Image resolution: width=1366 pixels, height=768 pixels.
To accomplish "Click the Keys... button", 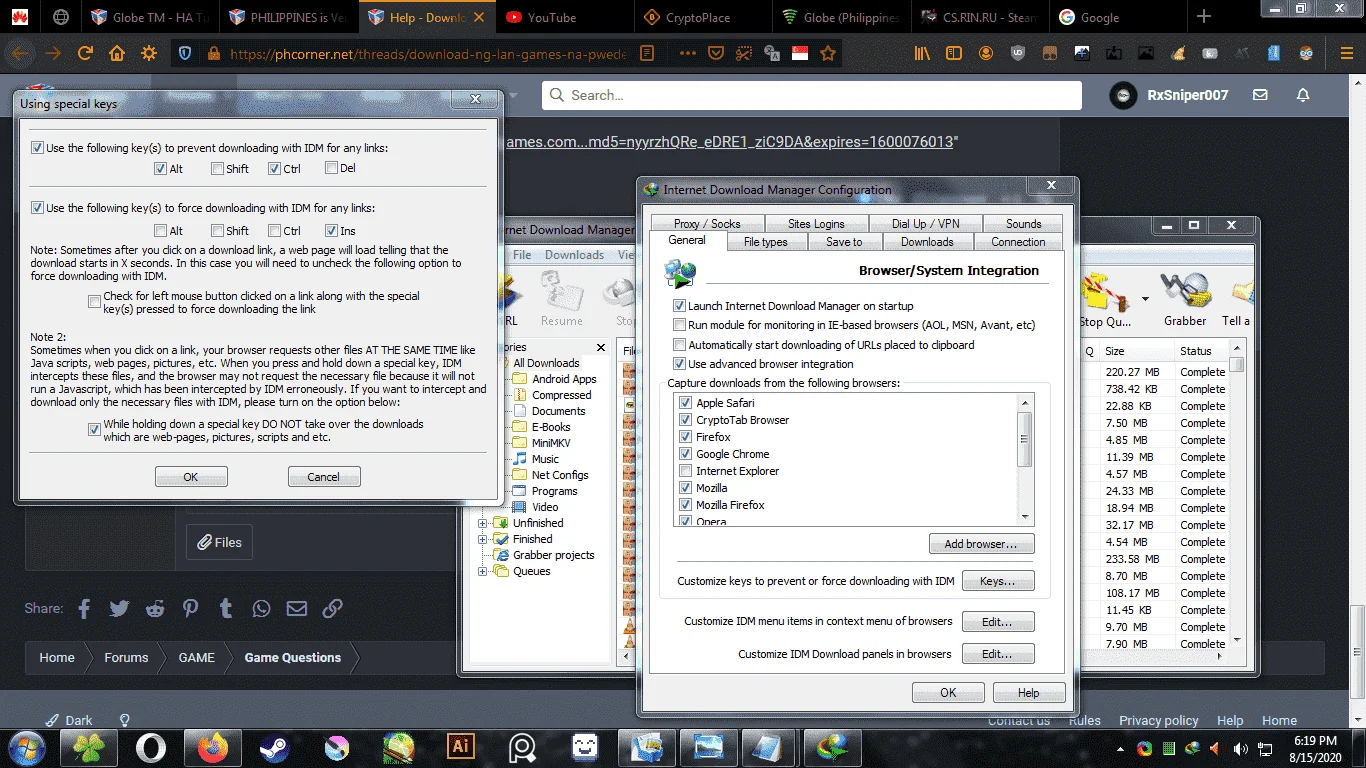I will click(998, 581).
